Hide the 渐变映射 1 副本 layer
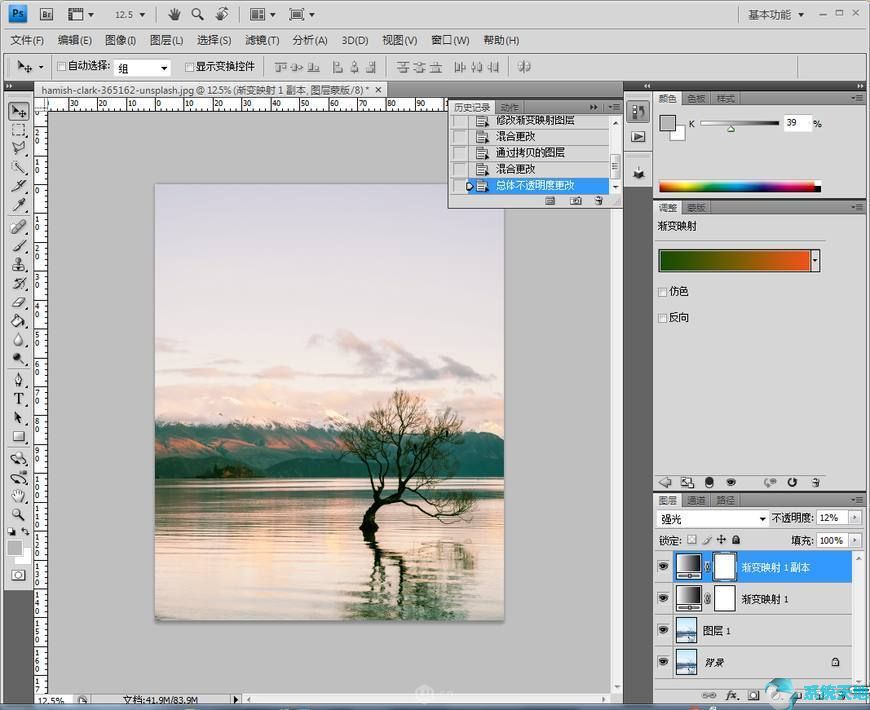 [x=663, y=566]
